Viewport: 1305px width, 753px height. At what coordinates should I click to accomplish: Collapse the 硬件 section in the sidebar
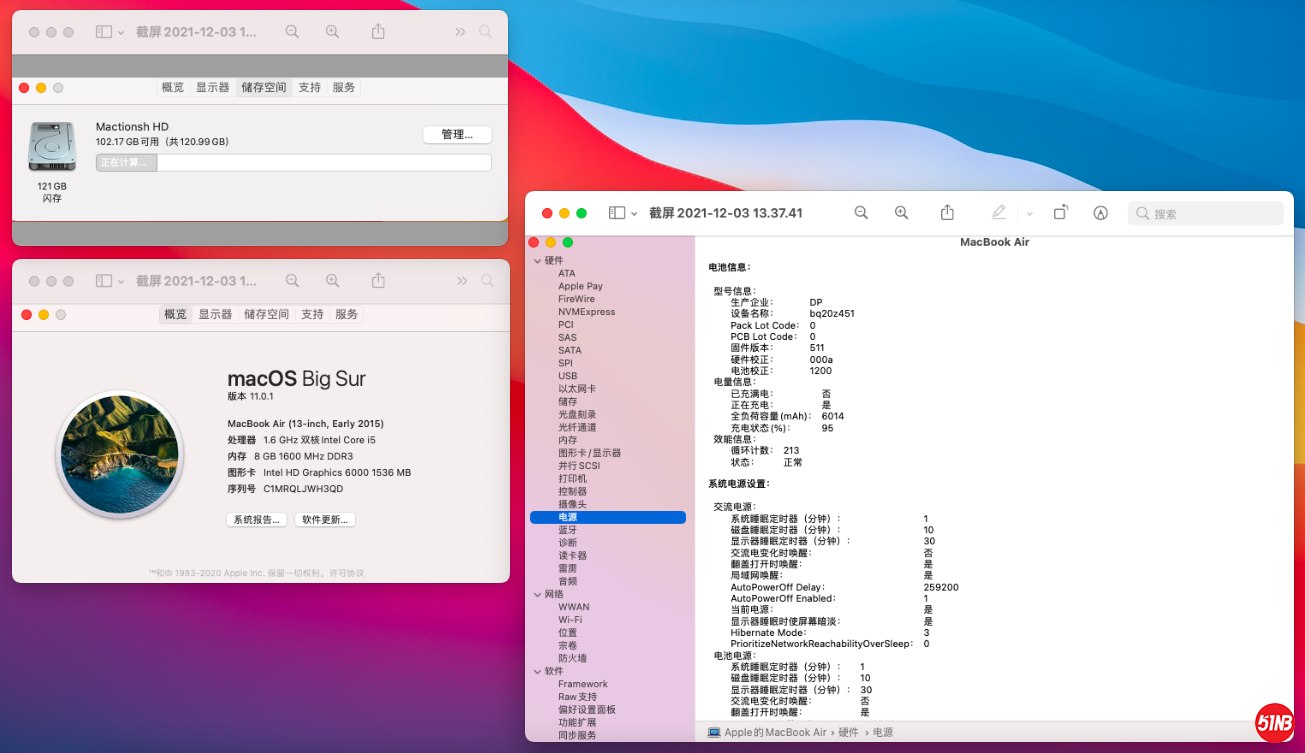[536, 261]
